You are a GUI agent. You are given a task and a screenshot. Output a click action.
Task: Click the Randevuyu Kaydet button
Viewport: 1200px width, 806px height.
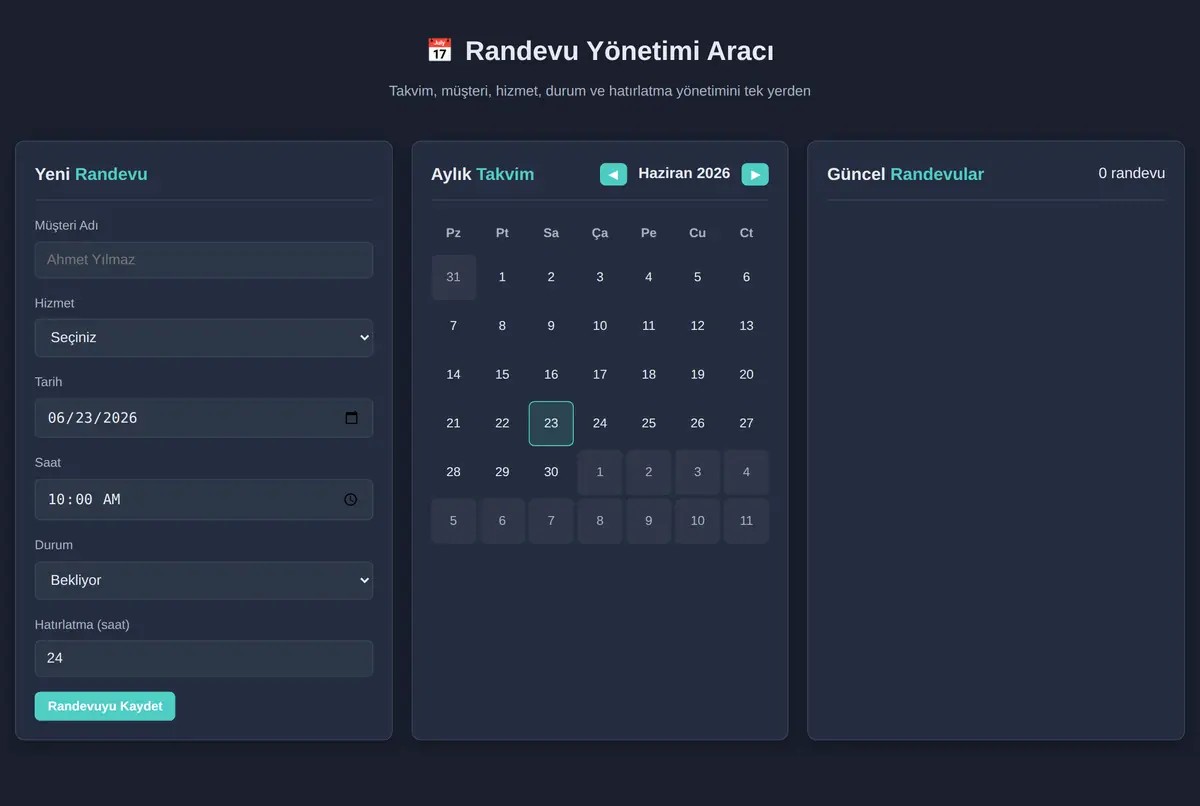[x=105, y=706]
